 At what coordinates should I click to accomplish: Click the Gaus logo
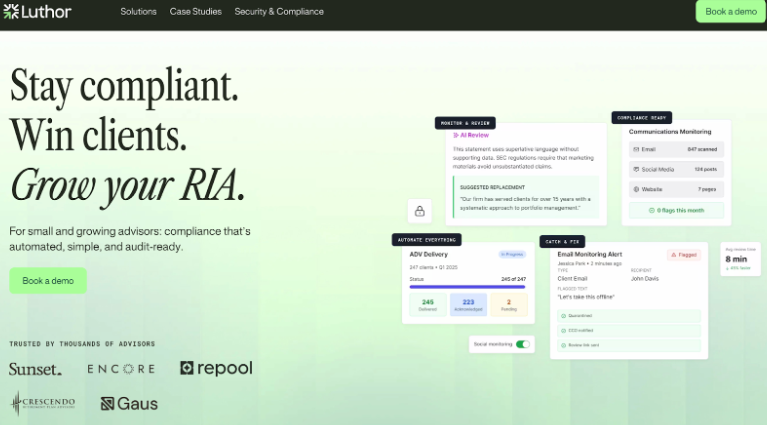[129, 404]
